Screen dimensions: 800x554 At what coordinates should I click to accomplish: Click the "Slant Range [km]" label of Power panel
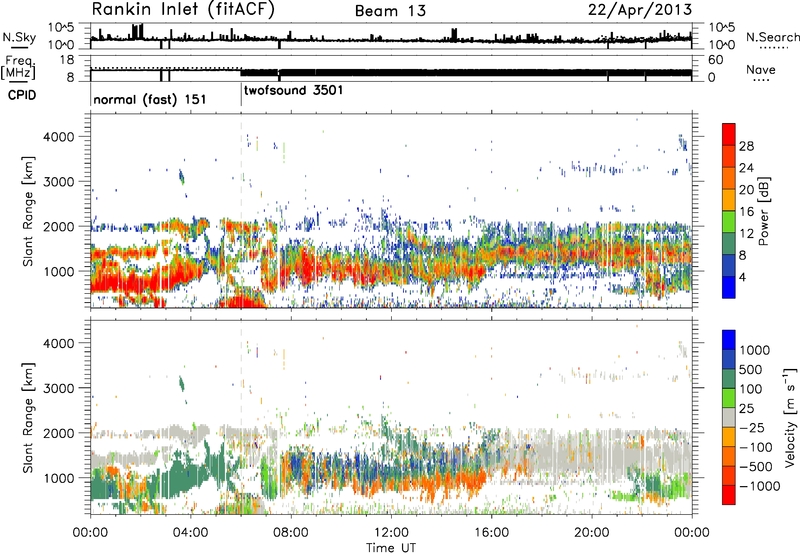[27, 211]
